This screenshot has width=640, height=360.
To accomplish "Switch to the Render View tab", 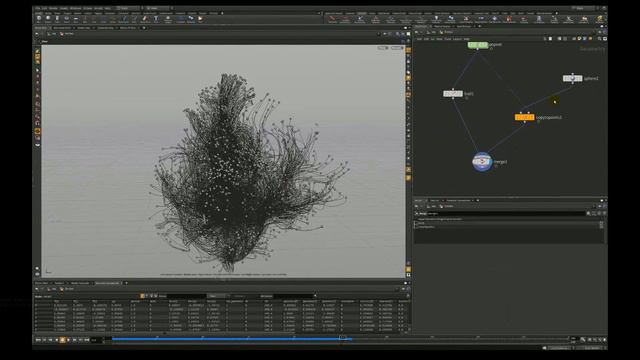I will 83,28.
